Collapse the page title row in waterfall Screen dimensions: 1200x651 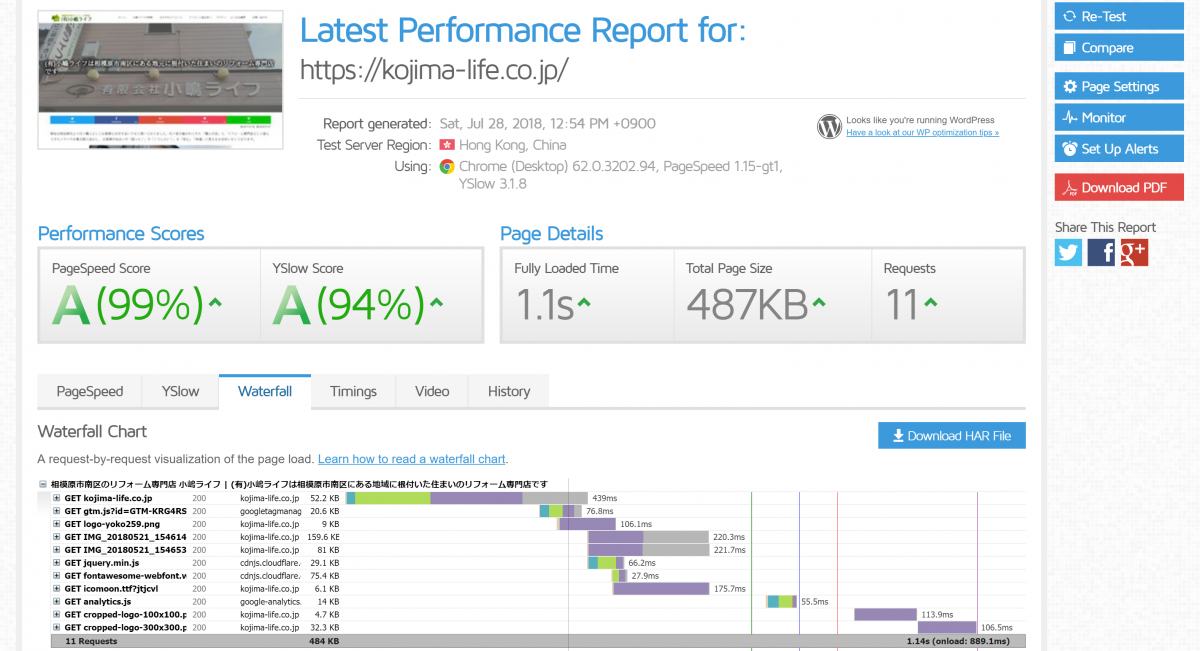tap(42, 484)
